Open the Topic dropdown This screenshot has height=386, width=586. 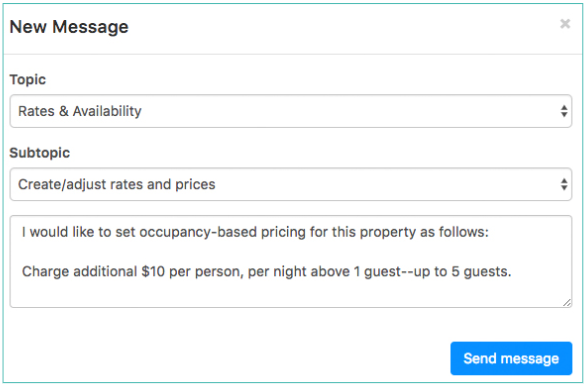291,111
